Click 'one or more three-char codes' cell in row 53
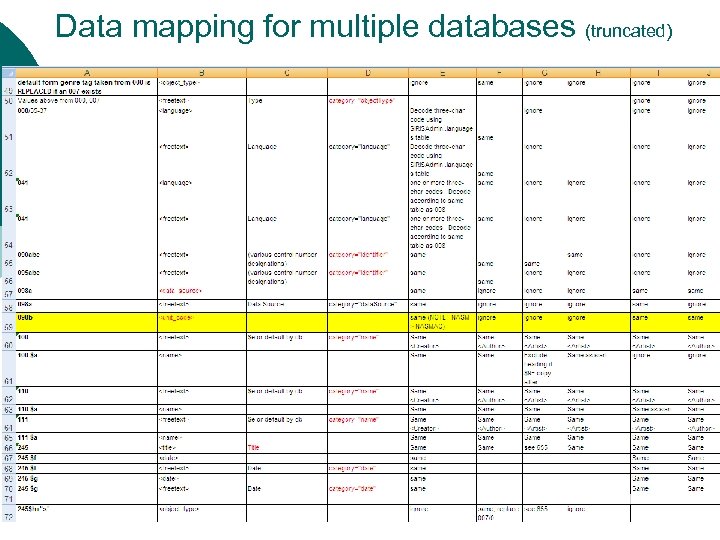This screenshot has height=540, width=720. [x=442, y=196]
